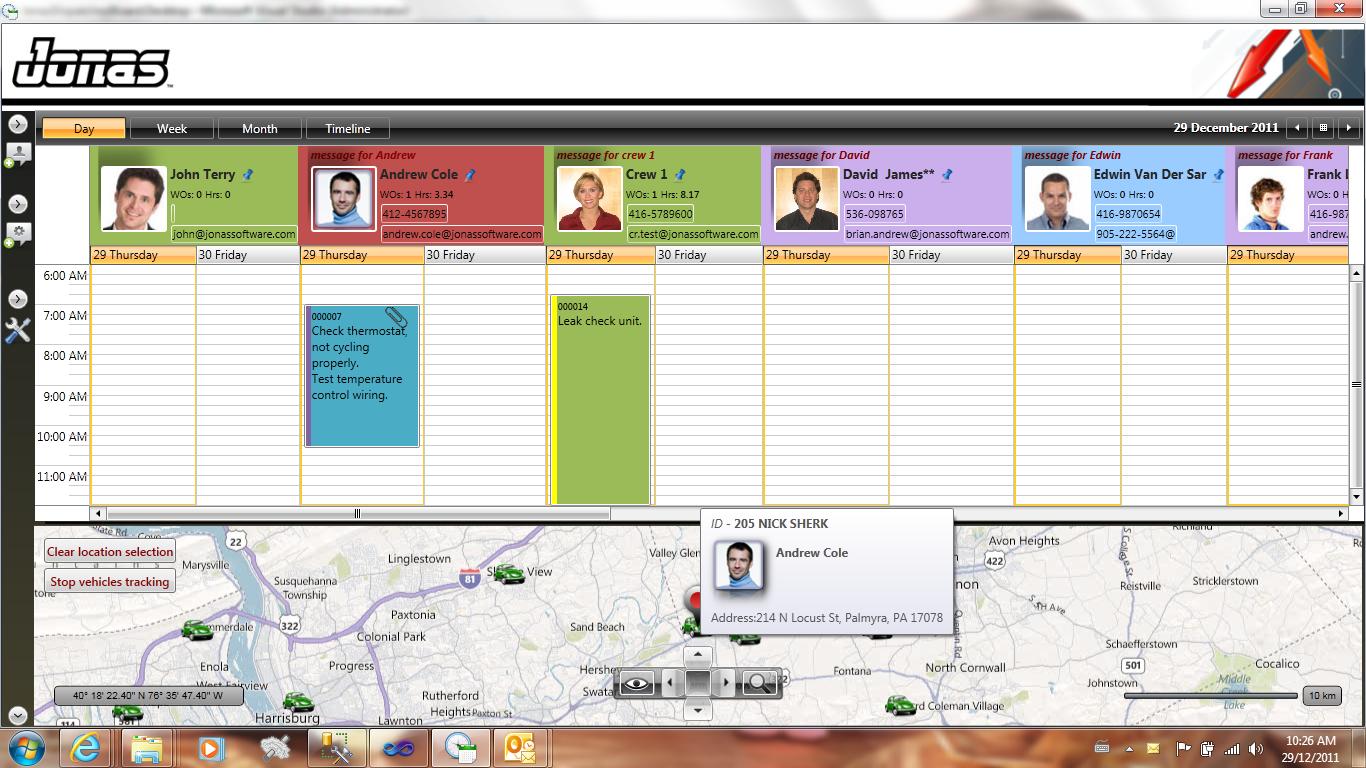Open work order 000007 Check thermostat
The height and width of the screenshot is (768, 1366).
[362, 376]
